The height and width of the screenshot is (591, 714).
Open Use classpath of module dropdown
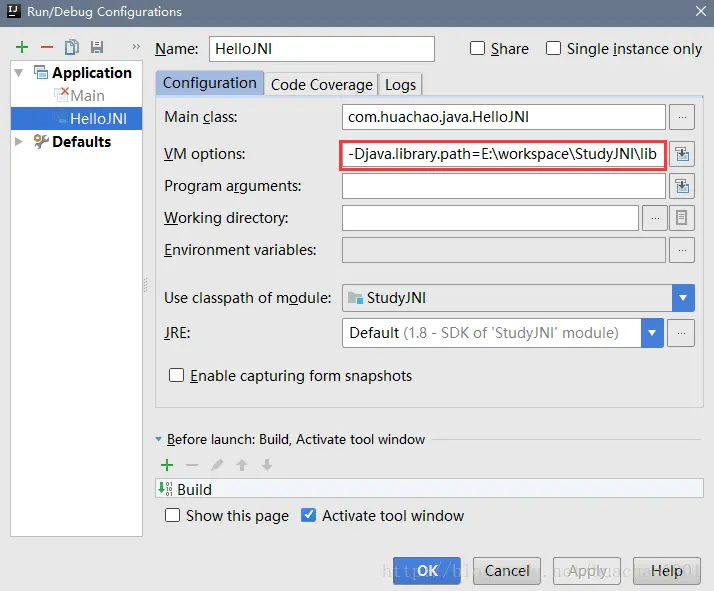point(683,298)
